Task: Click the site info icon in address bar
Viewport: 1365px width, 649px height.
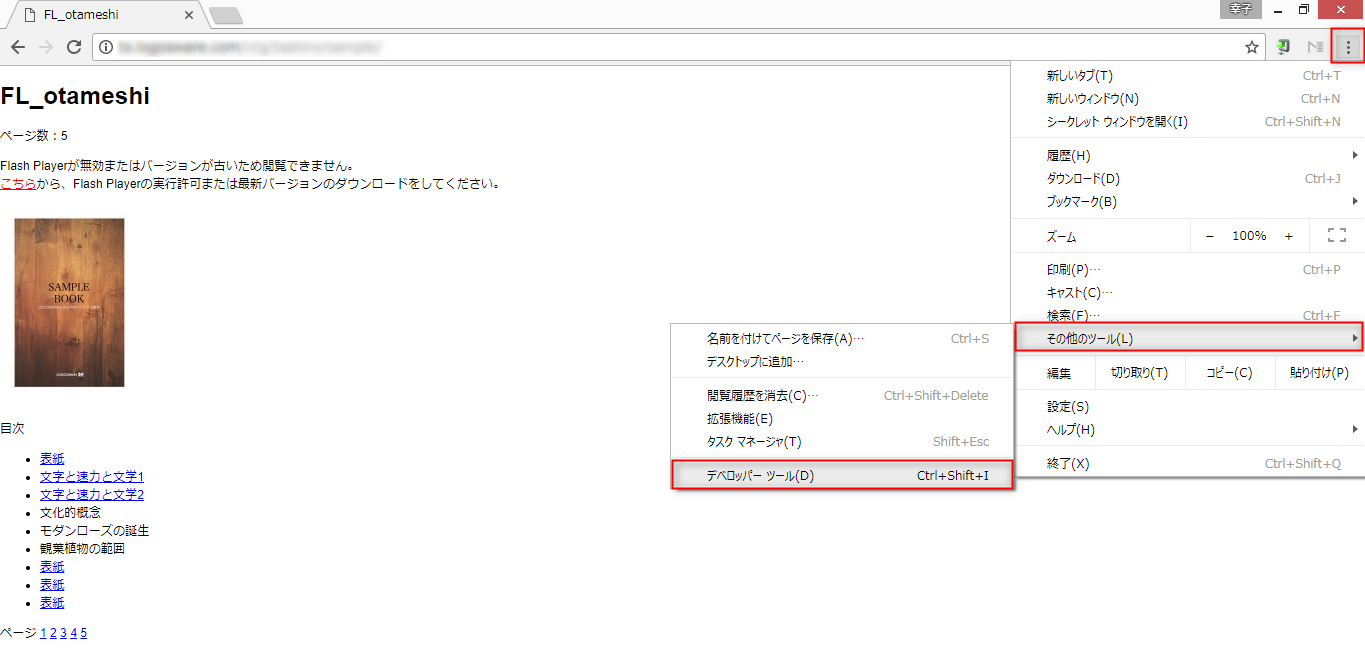Action: [107, 47]
